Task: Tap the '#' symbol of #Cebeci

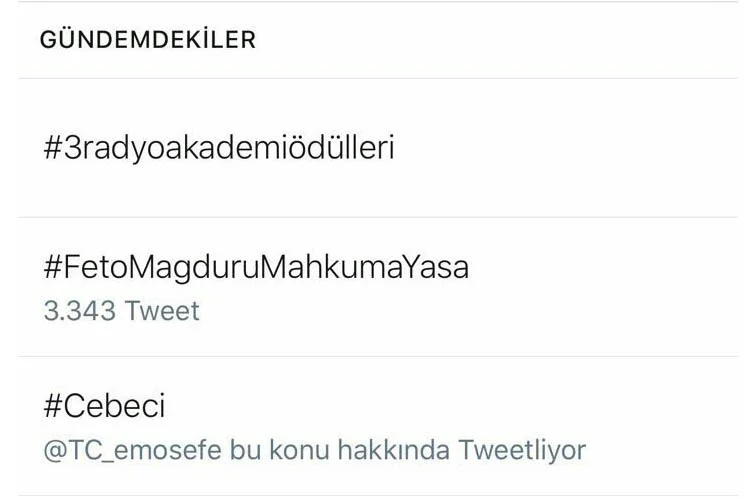Action: [53, 407]
